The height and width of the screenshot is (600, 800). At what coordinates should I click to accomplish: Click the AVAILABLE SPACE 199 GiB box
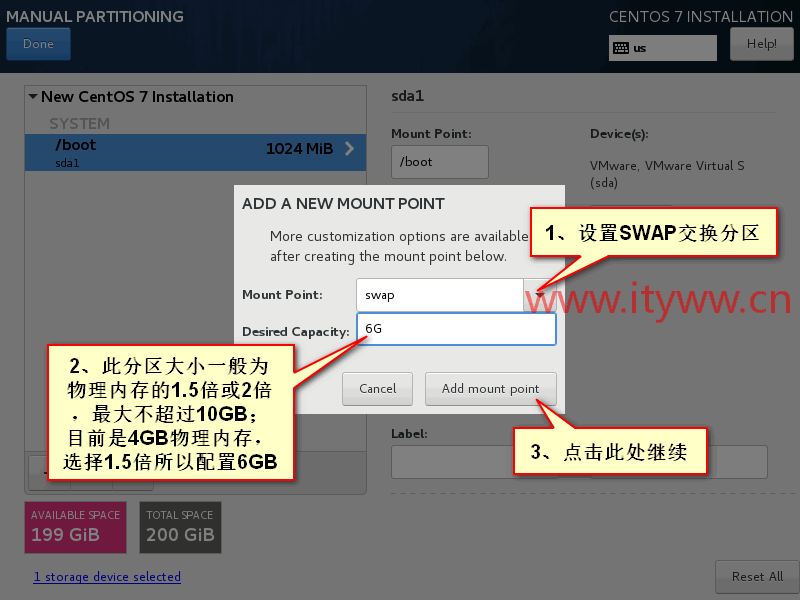pos(76,527)
